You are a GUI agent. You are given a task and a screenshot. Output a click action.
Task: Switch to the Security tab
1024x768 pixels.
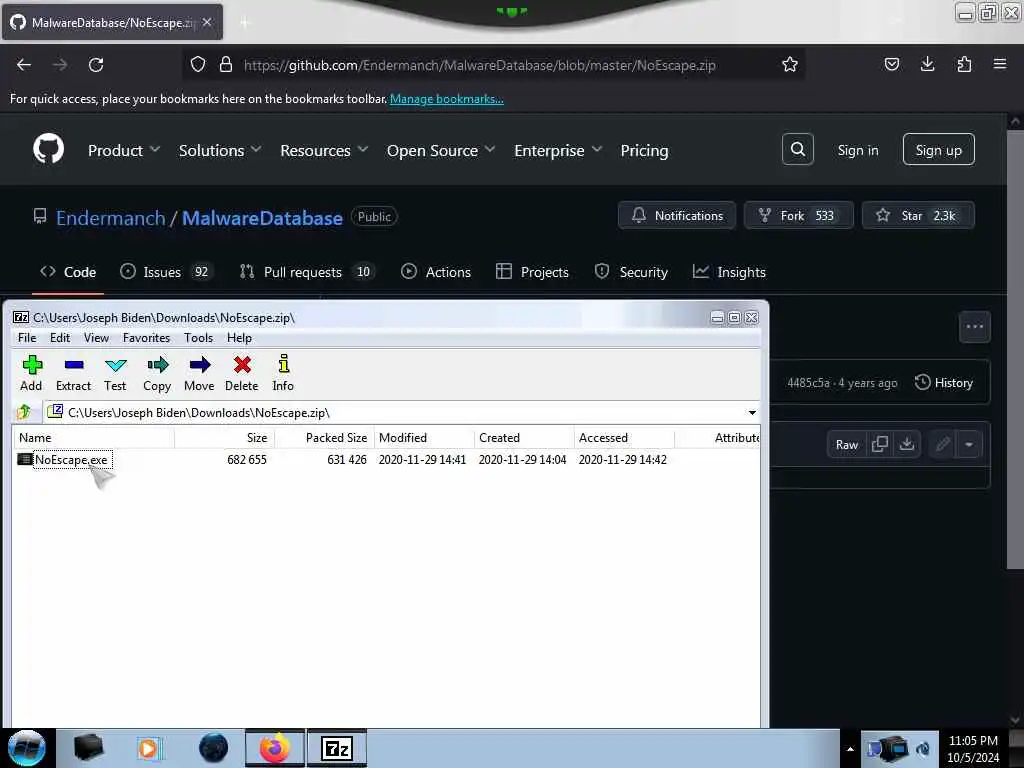631,272
